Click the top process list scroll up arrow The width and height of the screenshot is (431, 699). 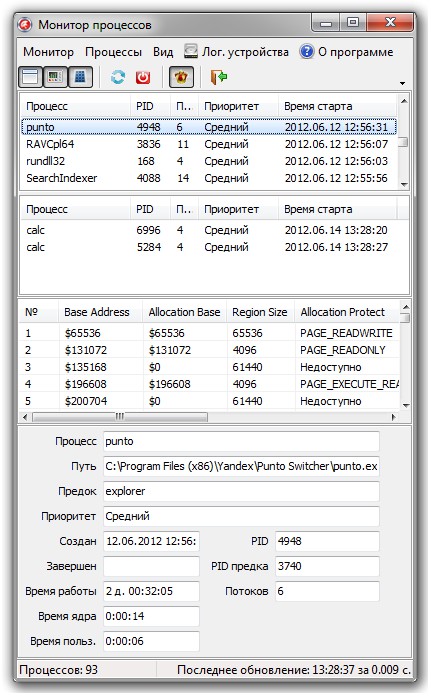coord(403,101)
